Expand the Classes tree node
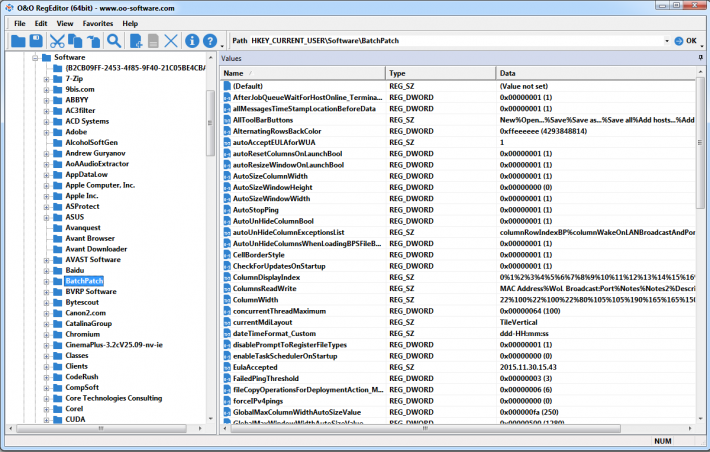Image resolution: width=710 pixels, height=452 pixels. click(x=46, y=356)
